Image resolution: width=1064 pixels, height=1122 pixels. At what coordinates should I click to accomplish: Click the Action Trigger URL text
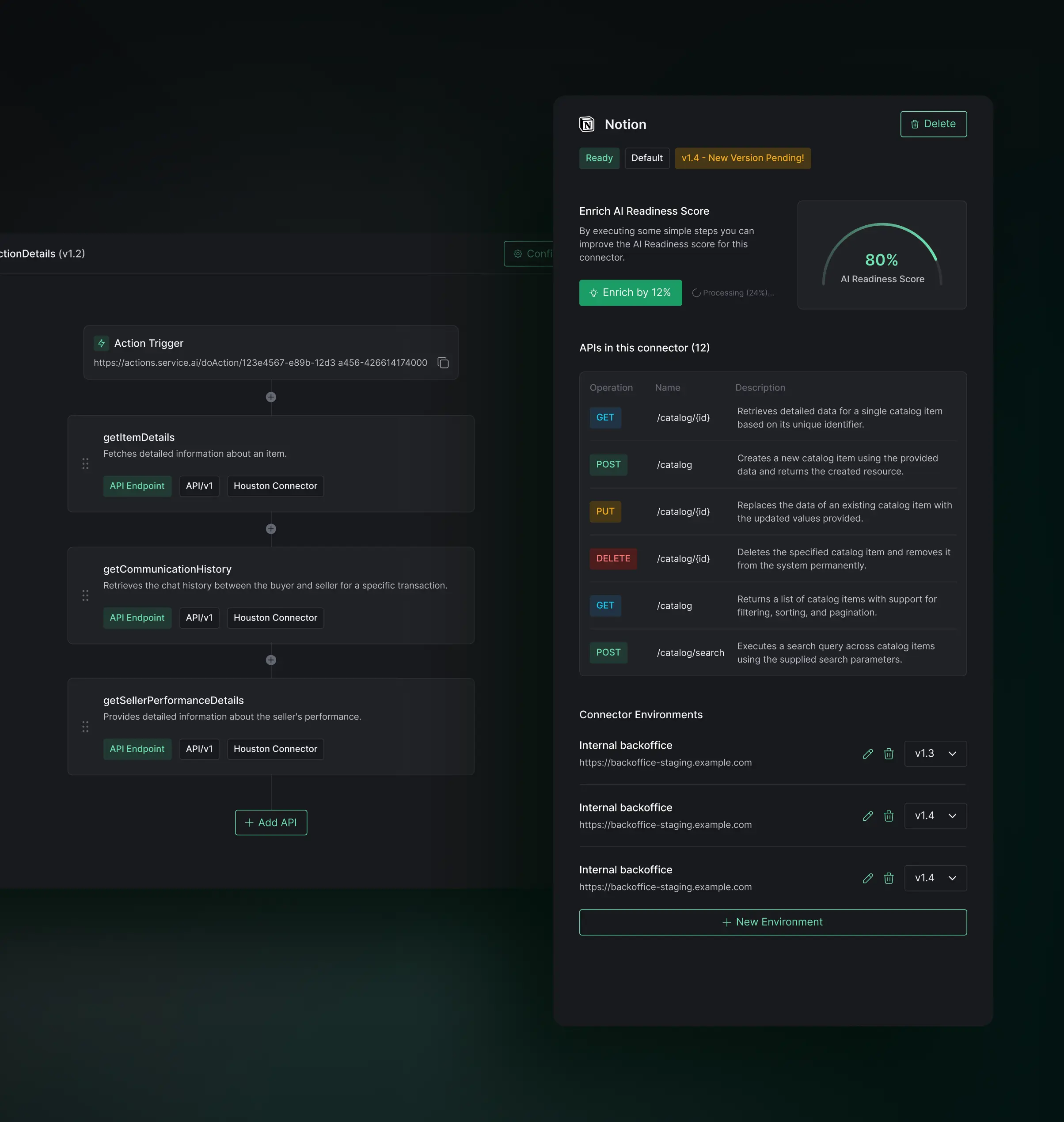click(260, 363)
